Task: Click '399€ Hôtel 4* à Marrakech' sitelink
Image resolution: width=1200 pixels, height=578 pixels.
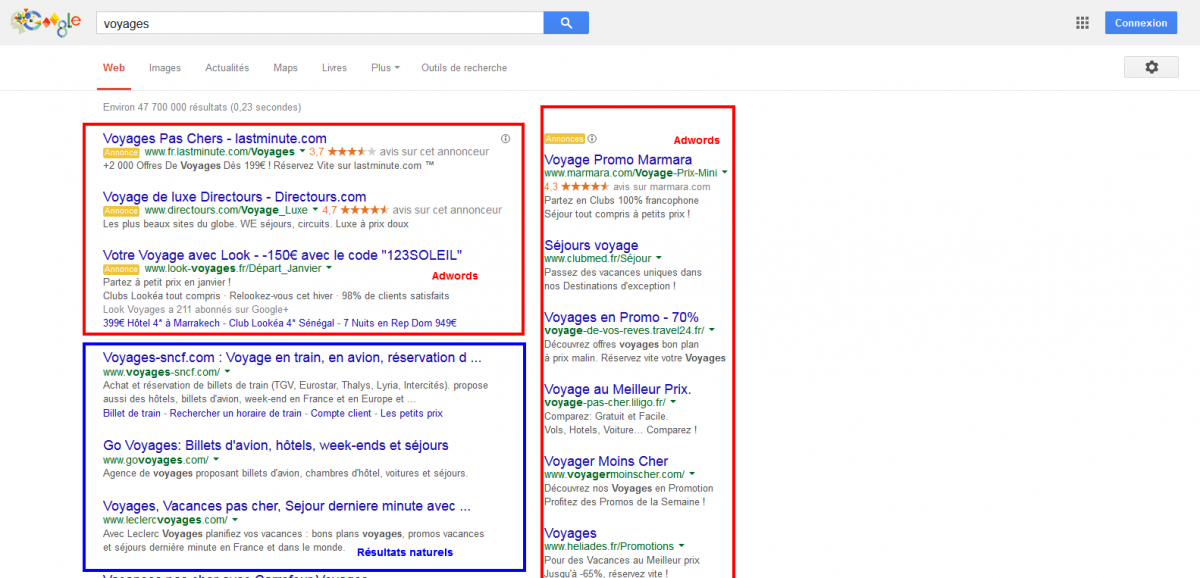Action: (x=161, y=323)
